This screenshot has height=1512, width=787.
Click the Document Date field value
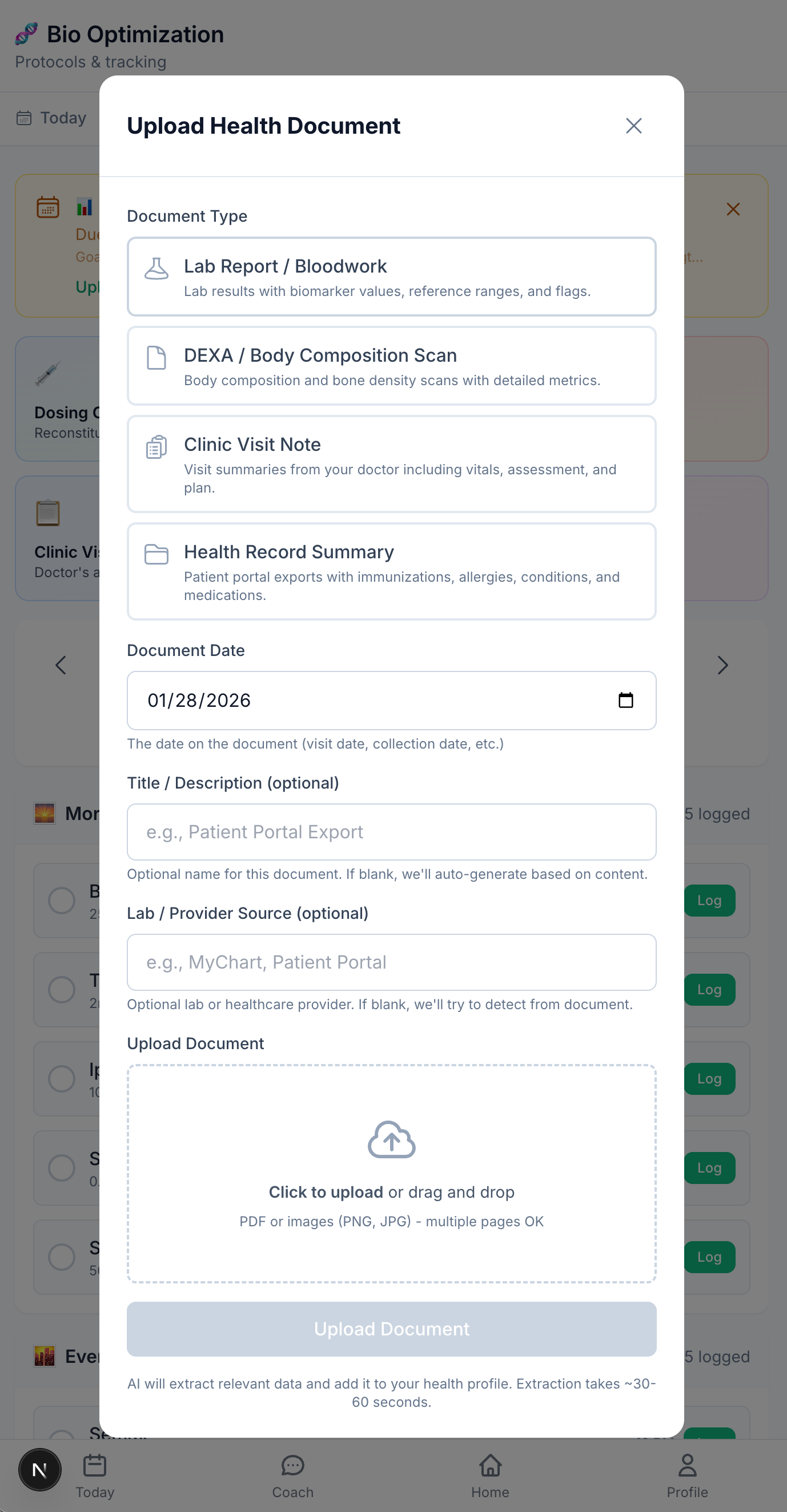tap(199, 700)
